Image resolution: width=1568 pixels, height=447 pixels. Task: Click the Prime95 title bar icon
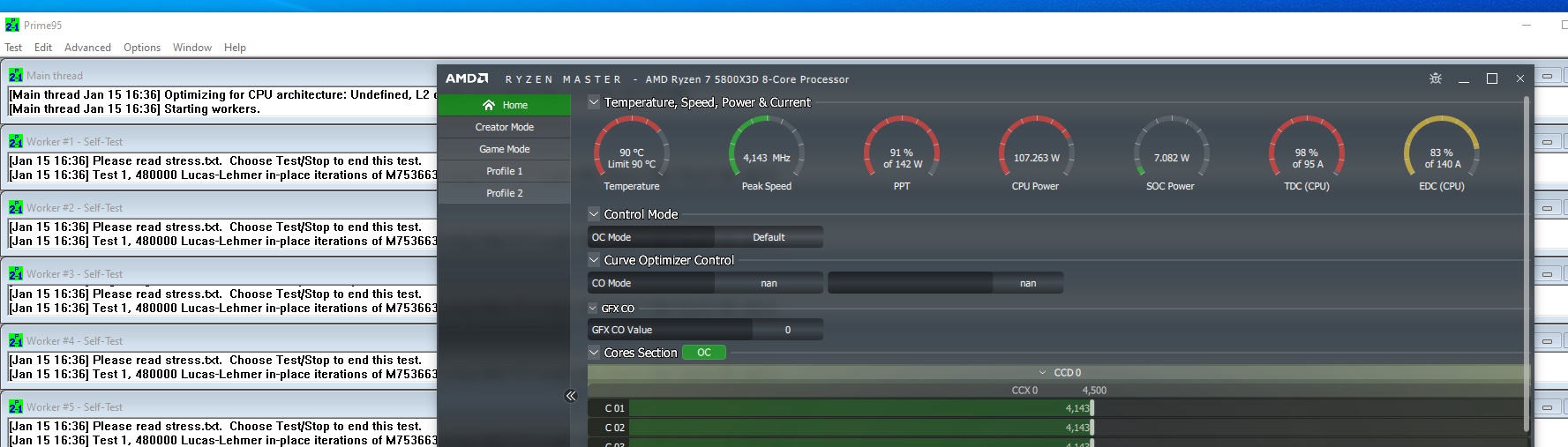click(11, 26)
